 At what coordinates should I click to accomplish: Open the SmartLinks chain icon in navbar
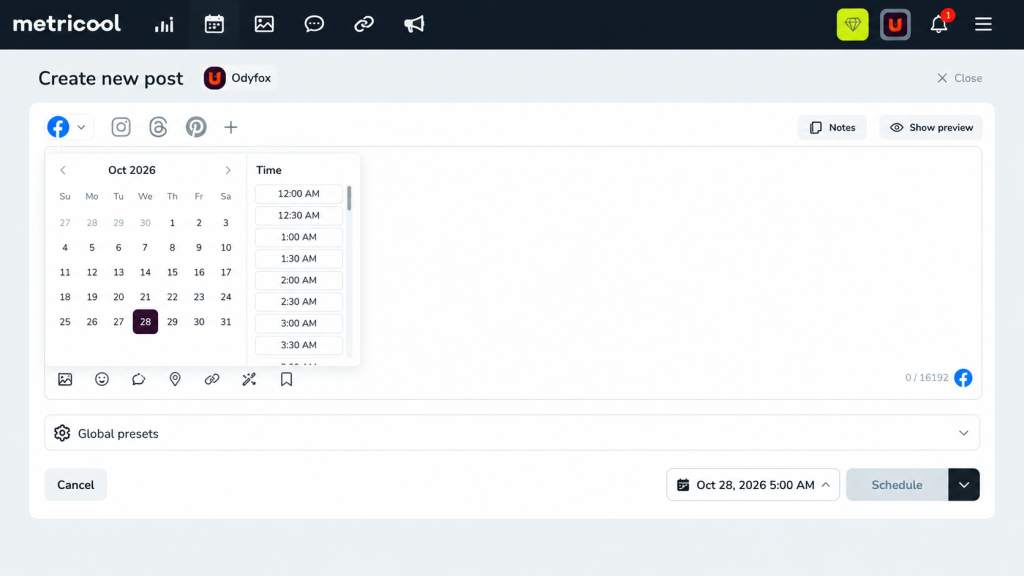[364, 25]
